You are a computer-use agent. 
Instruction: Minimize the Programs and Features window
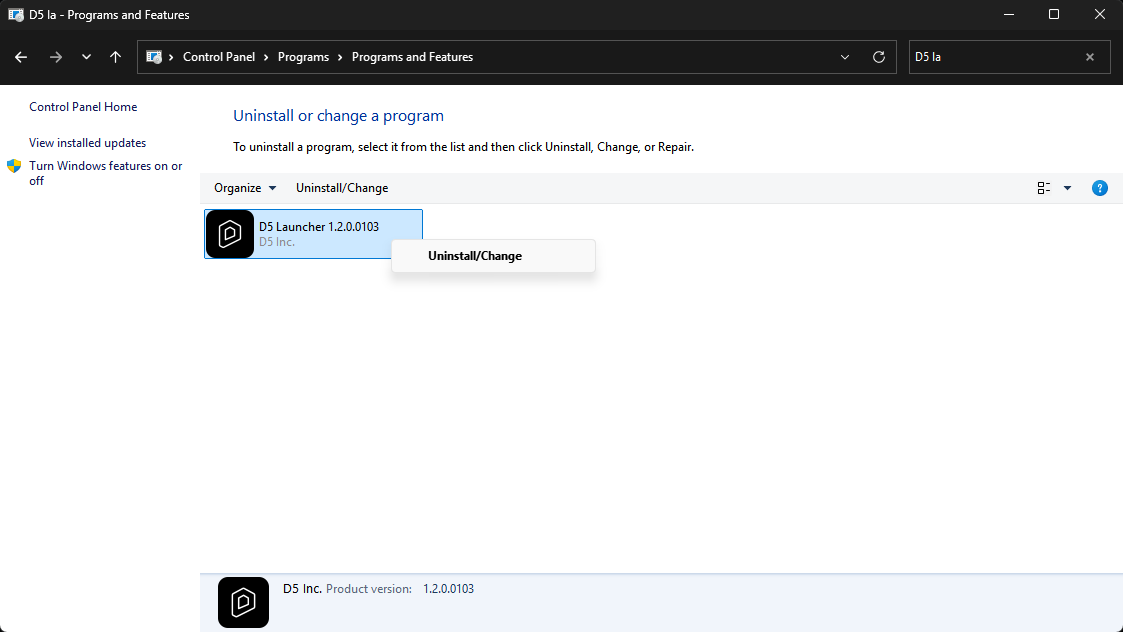(x=1009, y=14)
